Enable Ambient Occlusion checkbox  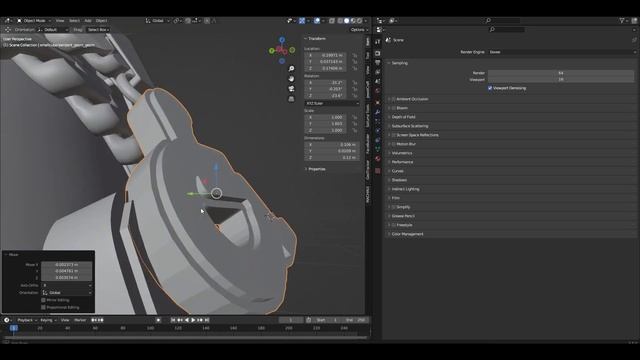394,99
